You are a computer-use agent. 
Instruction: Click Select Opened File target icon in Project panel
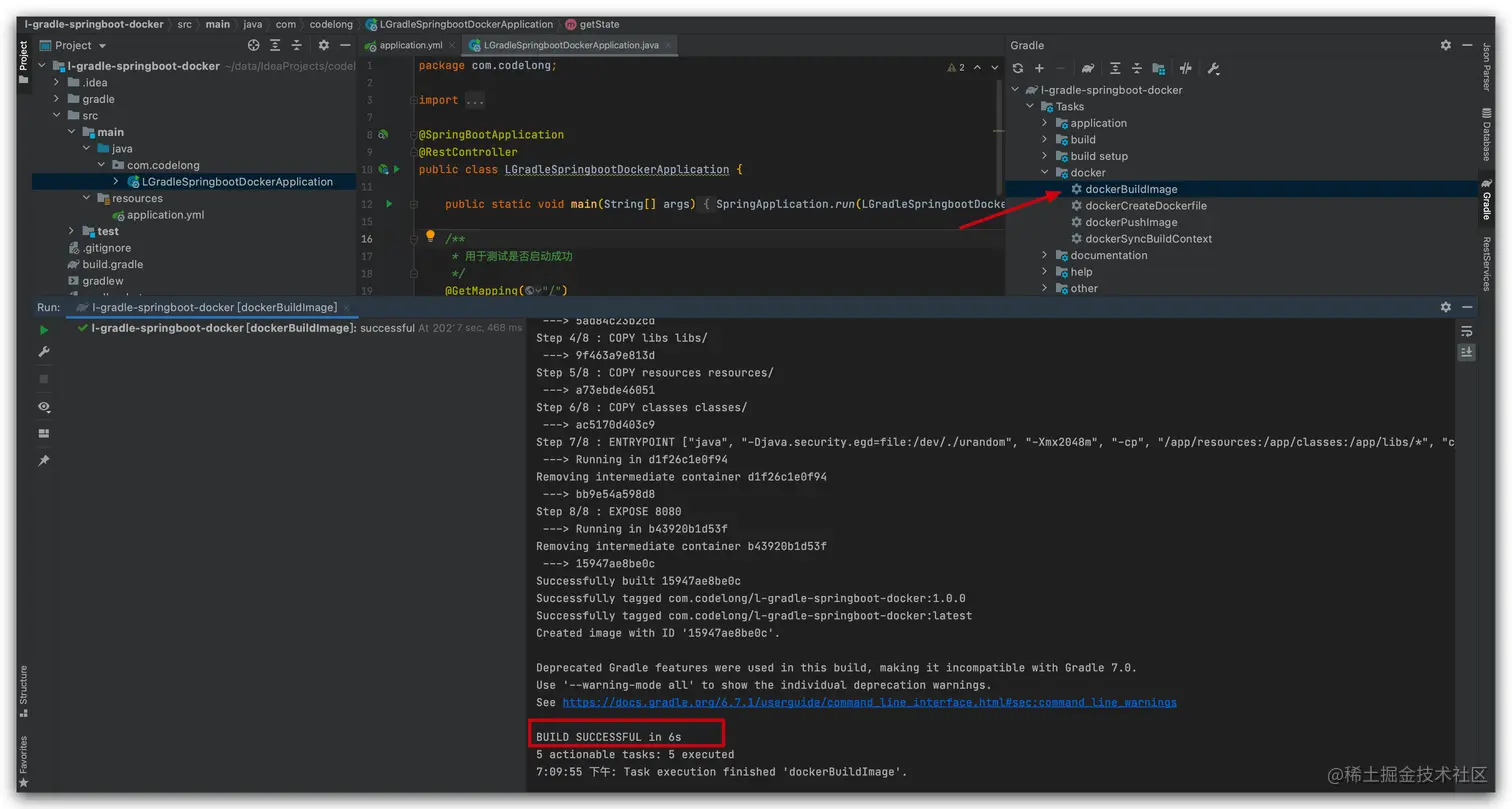254,45
